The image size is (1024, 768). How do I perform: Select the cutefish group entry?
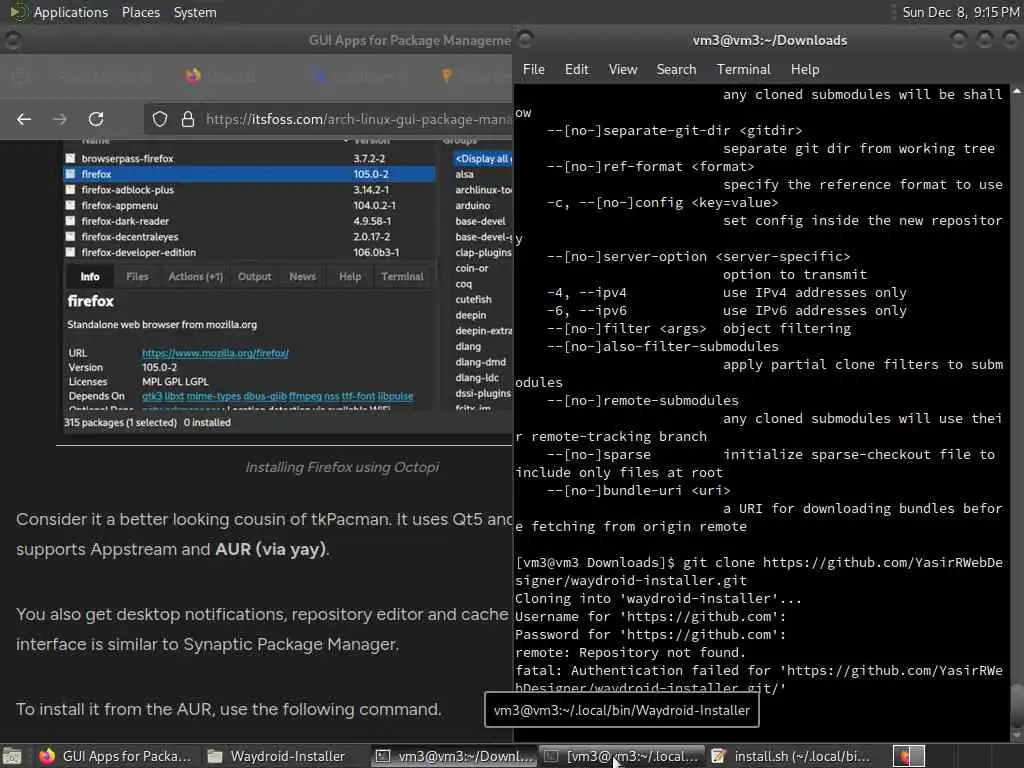[x=473, y=300]
